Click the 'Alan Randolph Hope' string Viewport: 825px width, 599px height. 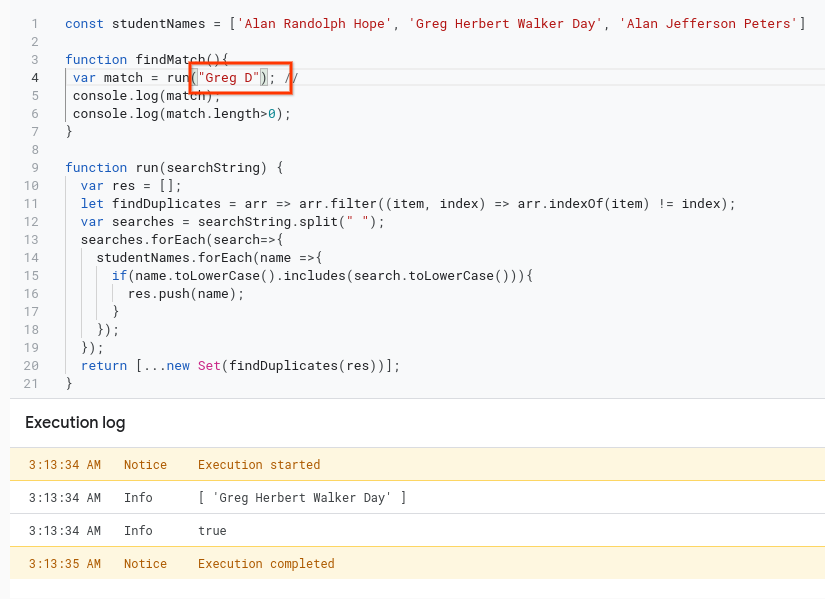(x=315, y=24)
